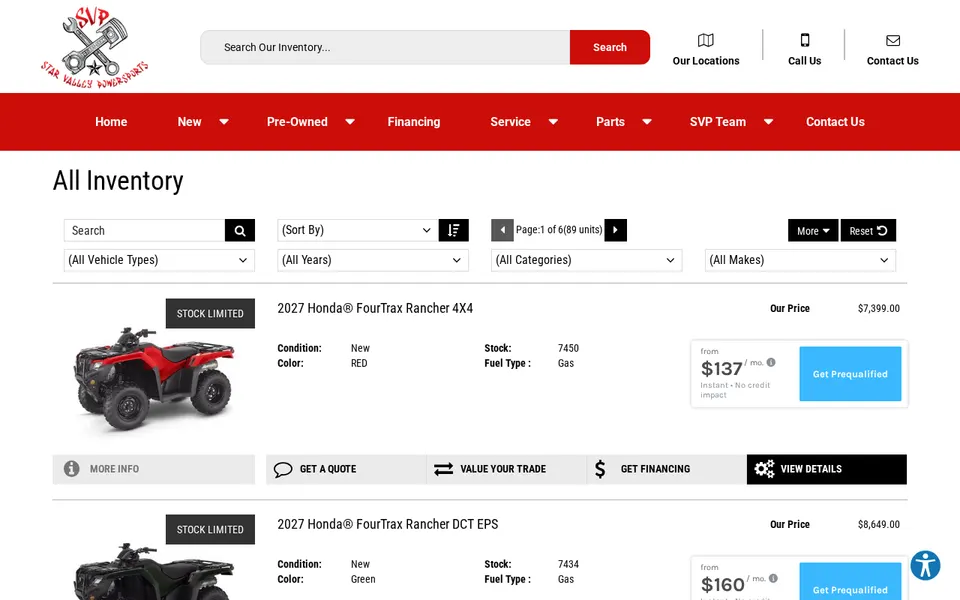Image resolution: width=960 pixels, height=600 pixels.
Task: Open the SVP Team menu item
Action: pos(718,122)
